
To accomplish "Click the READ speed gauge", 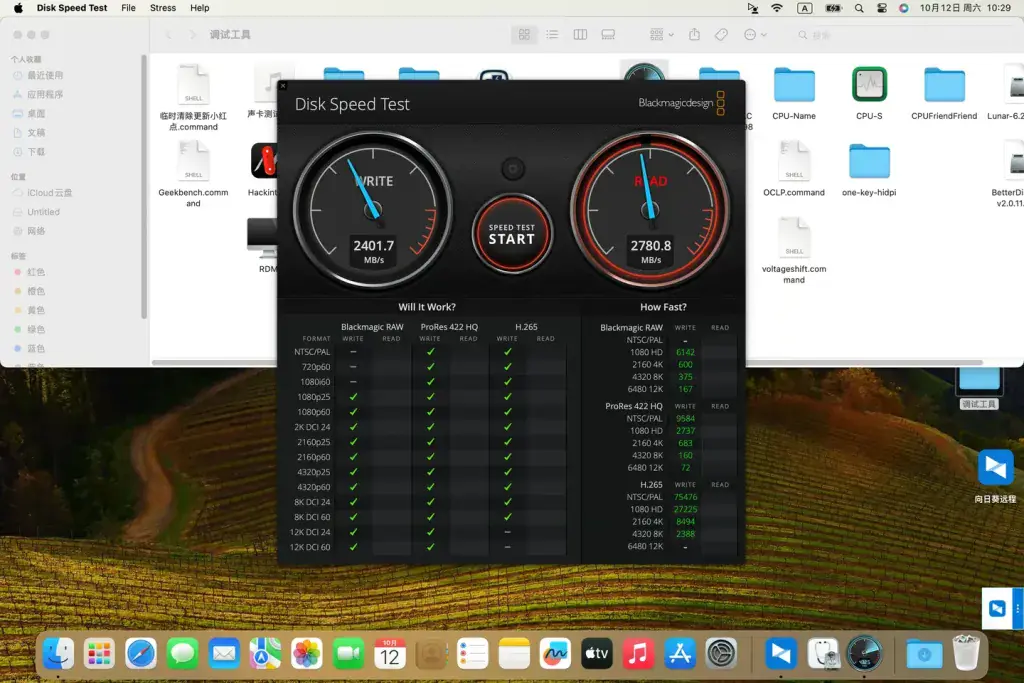I will tap(650, 210).
